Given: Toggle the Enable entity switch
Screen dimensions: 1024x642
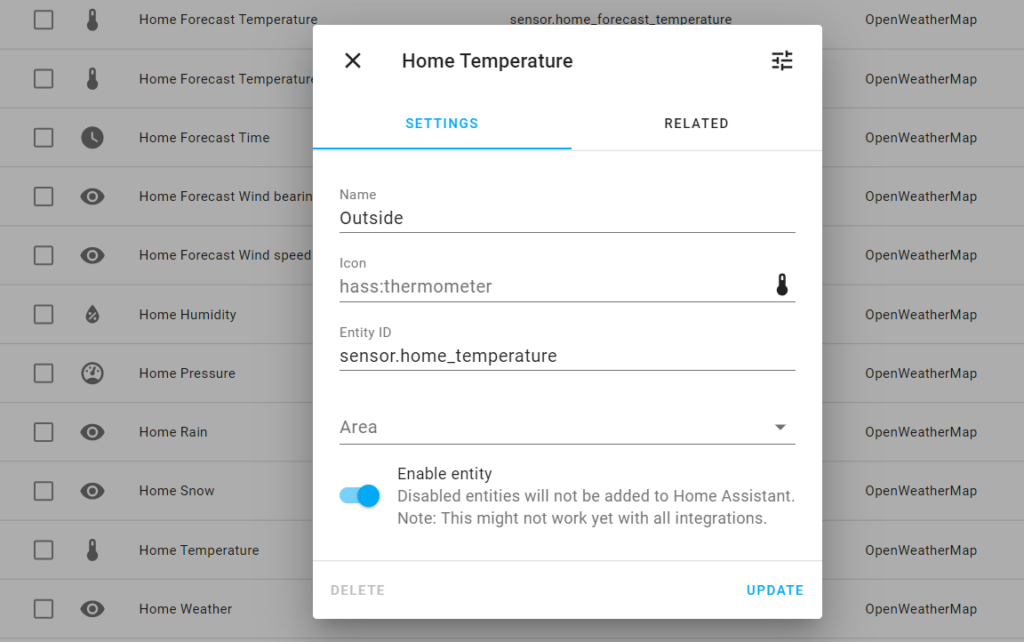Looking at the screenshot, I should pyautogui.click(x=360, y=495).
